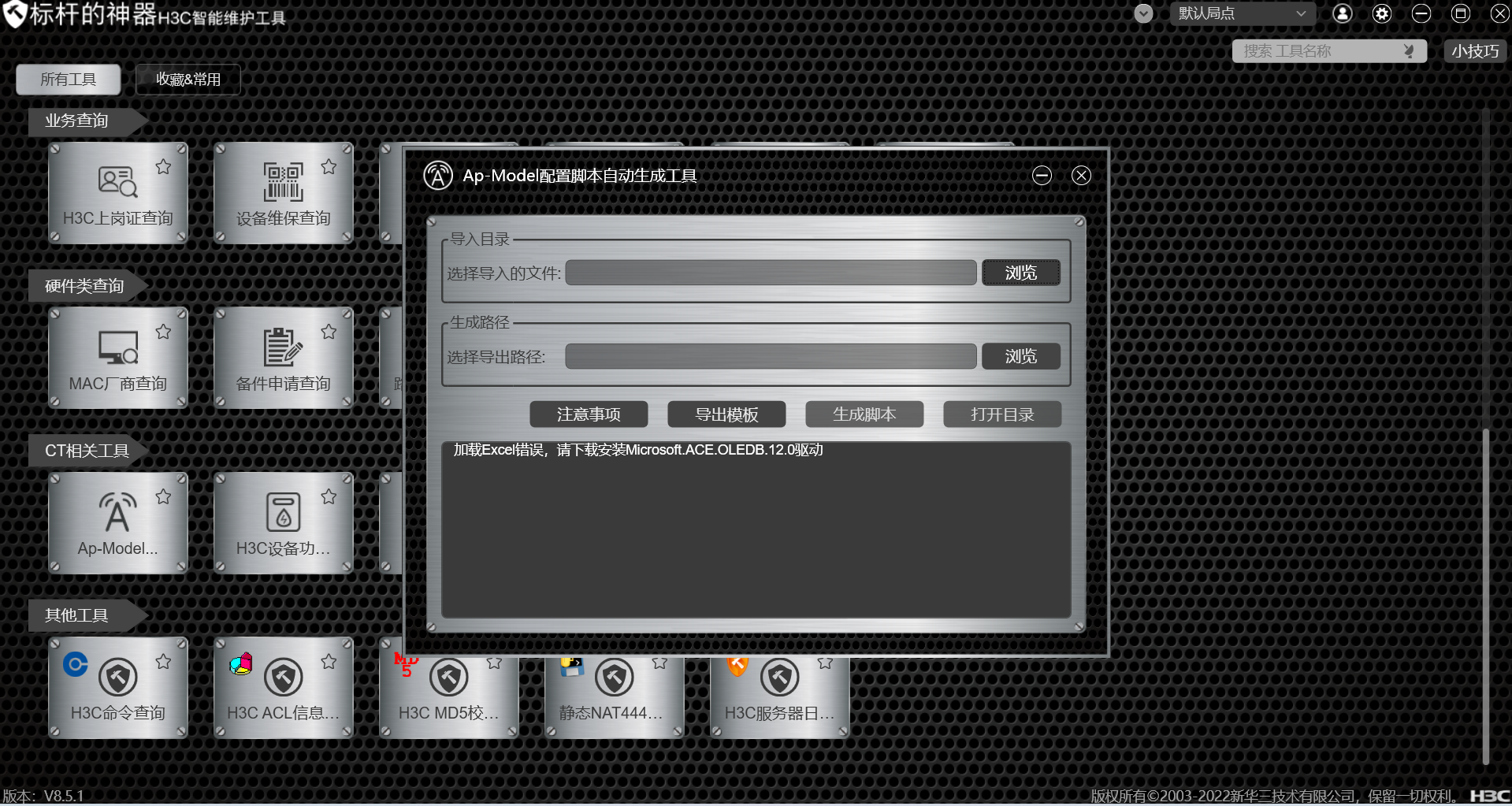
Task: Click the circular dropdown arrow icon in title bar
Action: (1144, 13)
